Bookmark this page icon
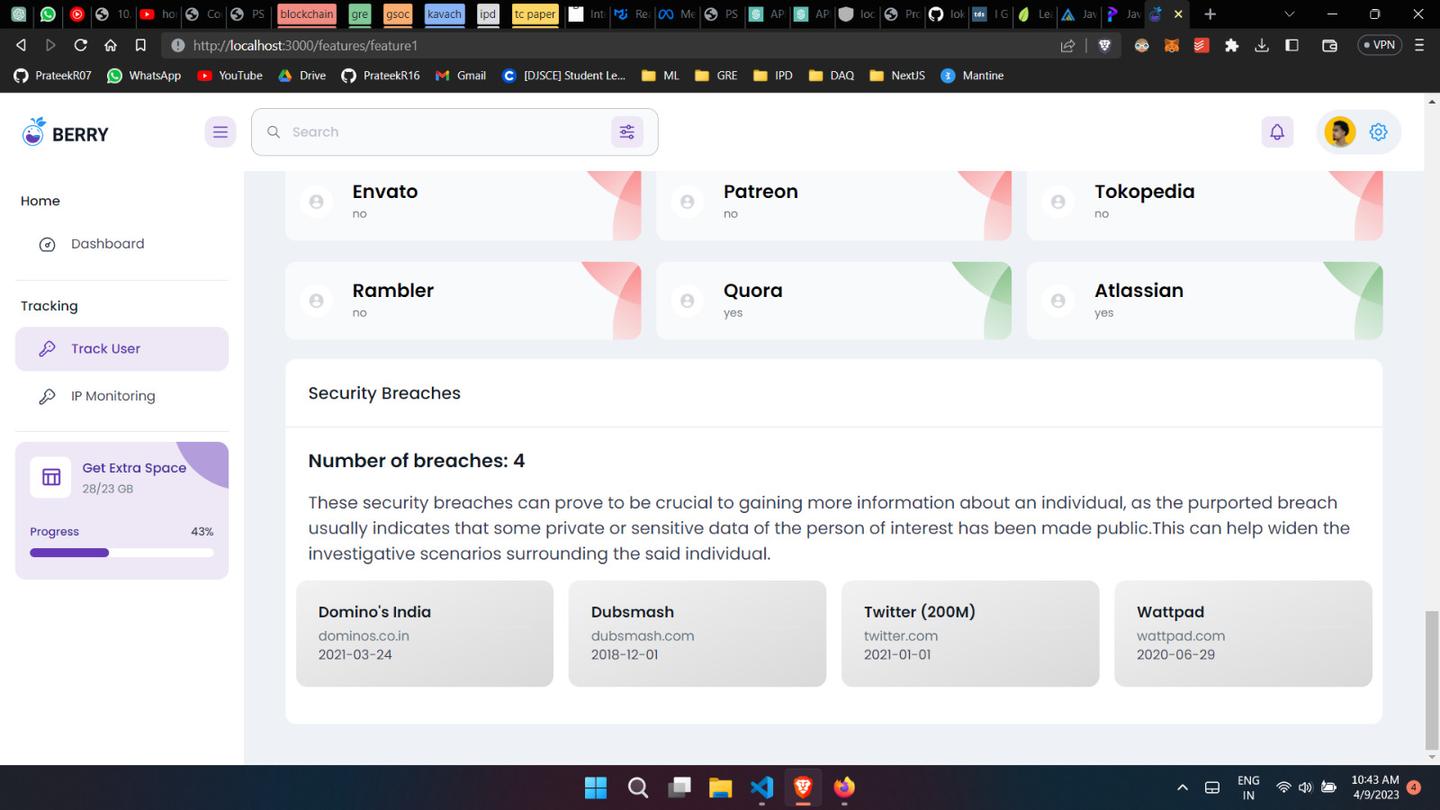Image resolution: width=1440 pixels, height=810 pixels. [140, 45]
